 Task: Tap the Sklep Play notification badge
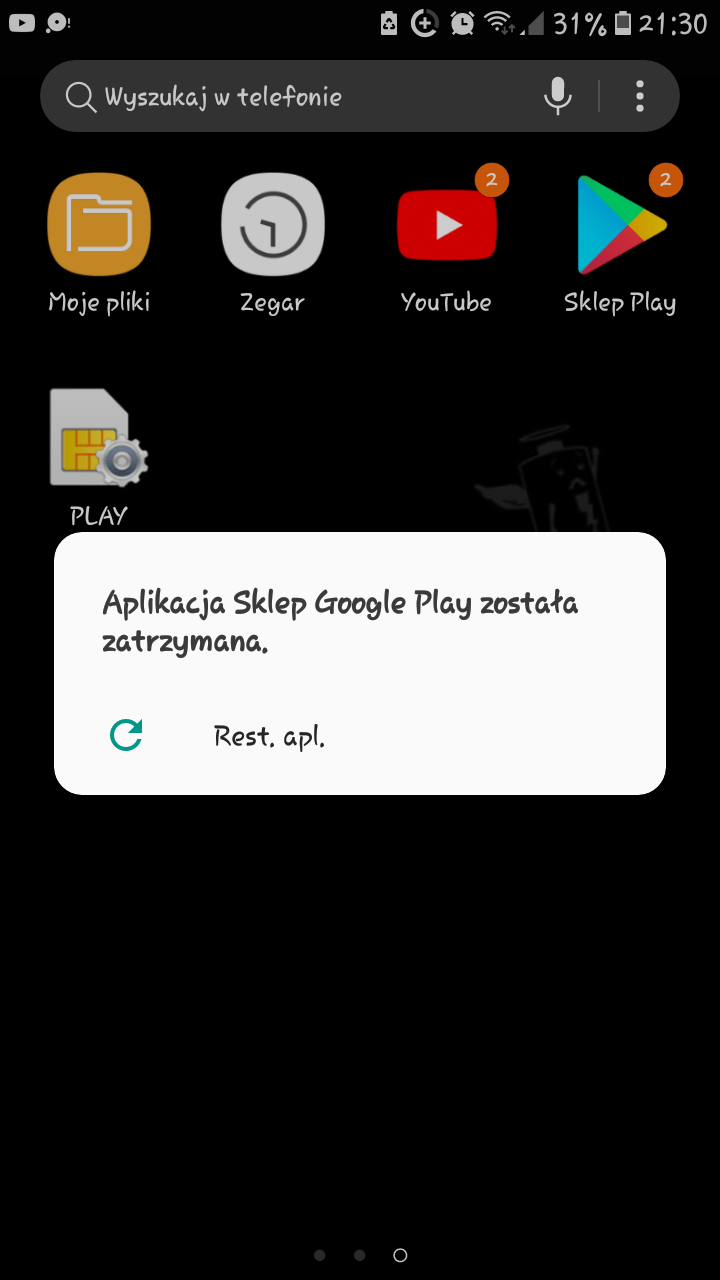coord(665,180)
